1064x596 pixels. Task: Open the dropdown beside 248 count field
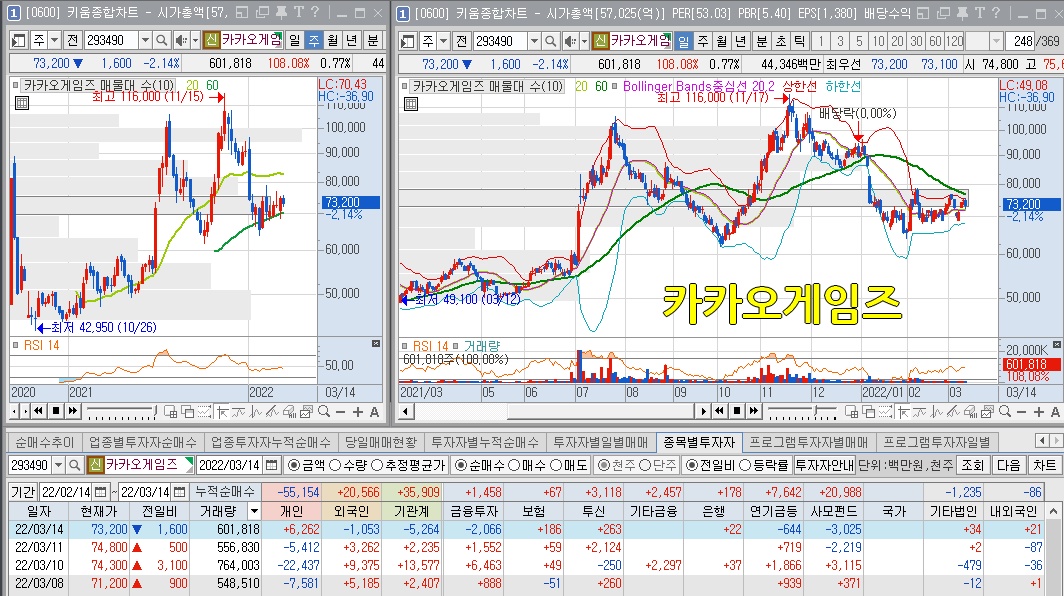point(996,41)
